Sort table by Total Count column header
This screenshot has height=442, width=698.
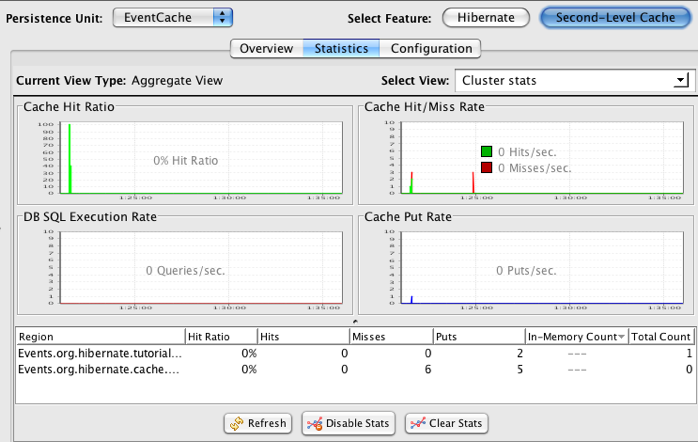[661, 337]
